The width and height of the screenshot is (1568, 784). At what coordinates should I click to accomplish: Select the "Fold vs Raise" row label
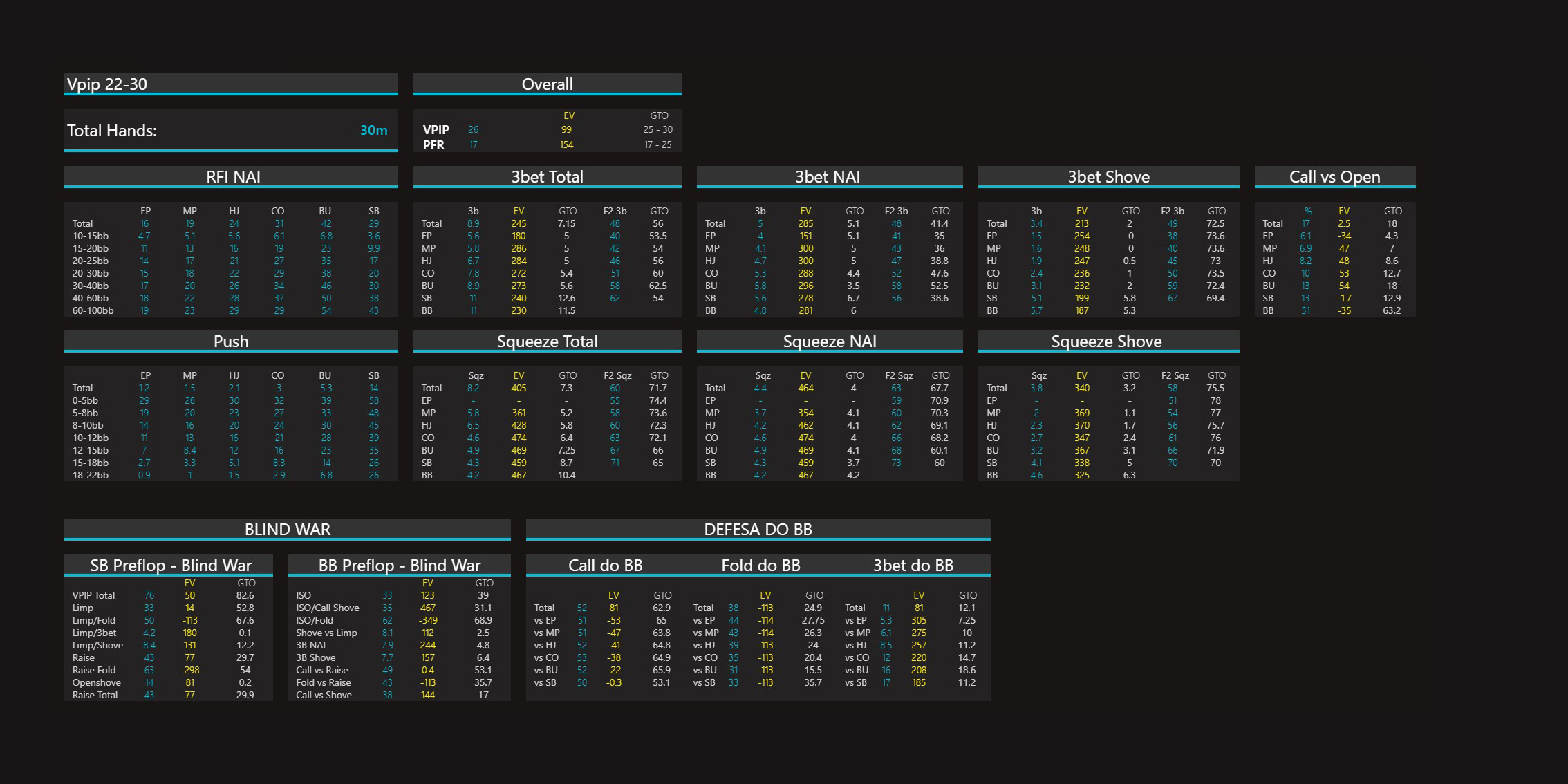click(324, 682)
